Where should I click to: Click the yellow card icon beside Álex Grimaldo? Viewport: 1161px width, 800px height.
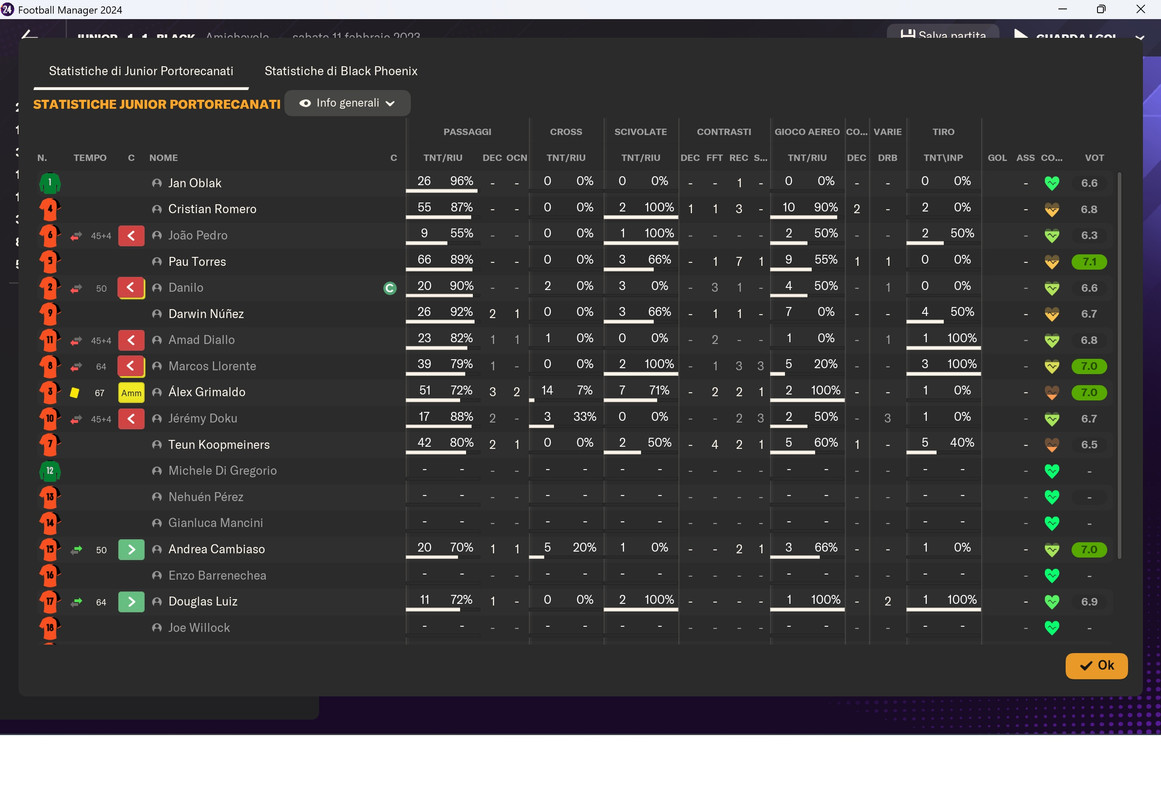[75, 393]
